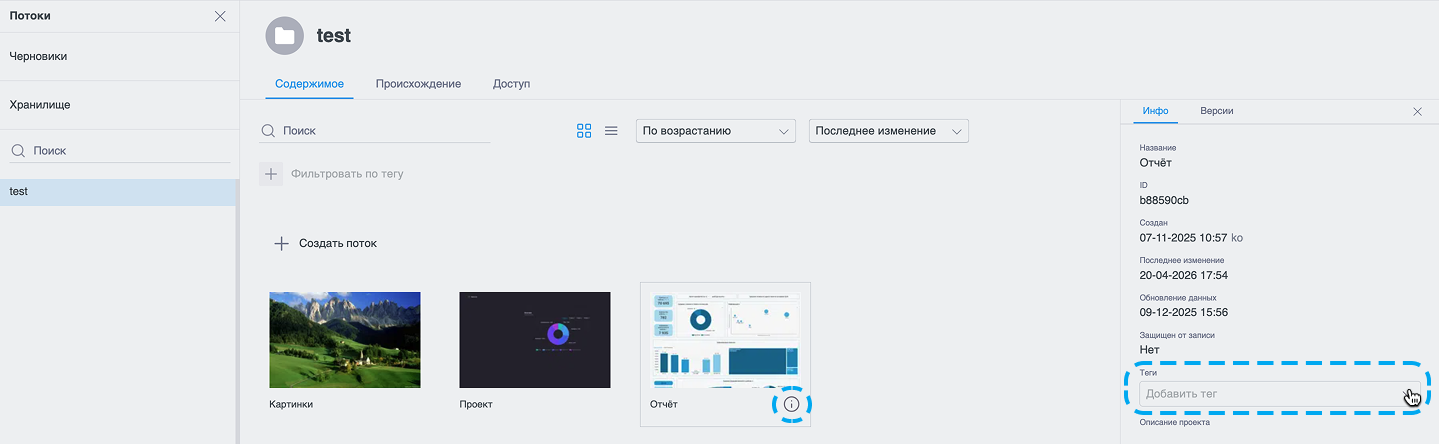Open the Последнее изменение dropdown

(x=889, y=131)
